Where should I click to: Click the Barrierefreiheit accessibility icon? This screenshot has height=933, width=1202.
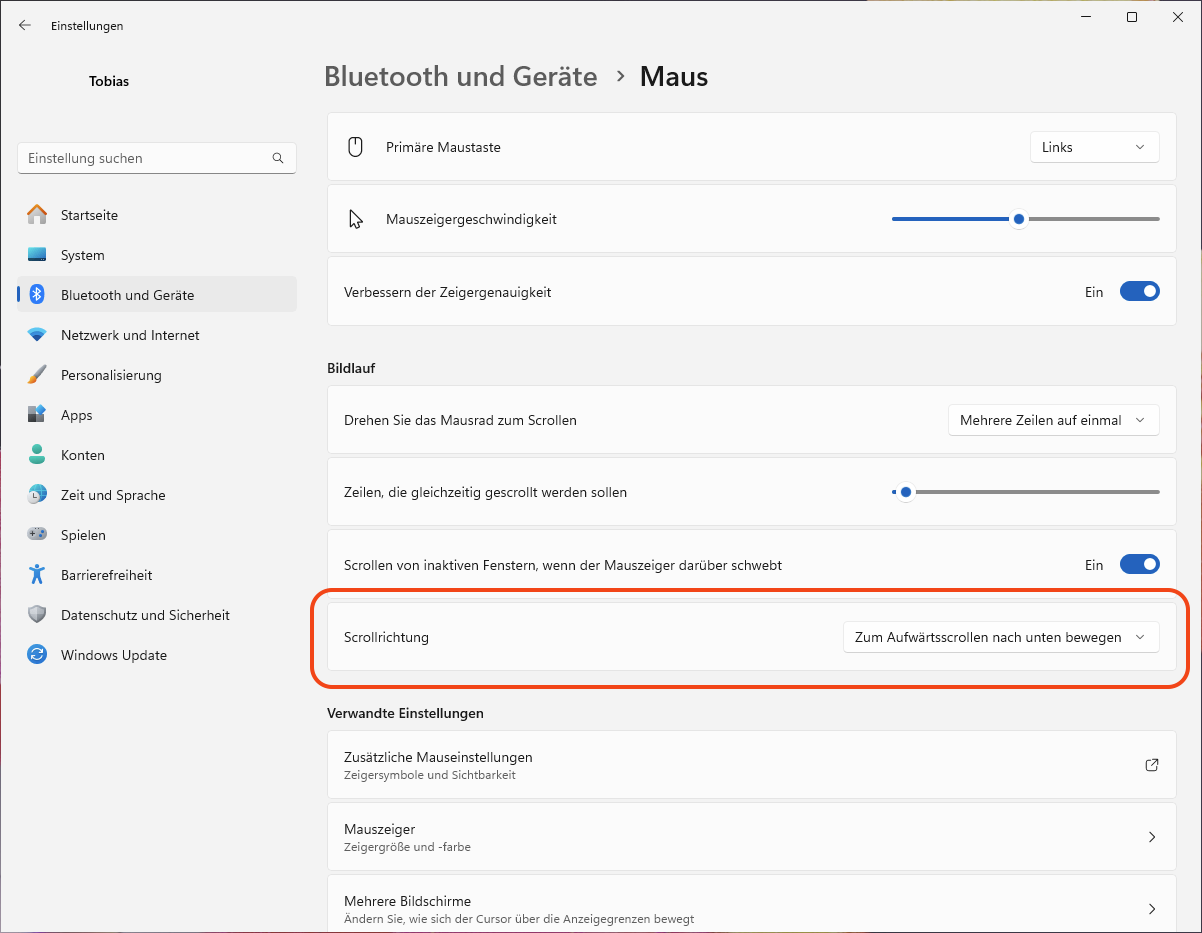pos(37,575)
